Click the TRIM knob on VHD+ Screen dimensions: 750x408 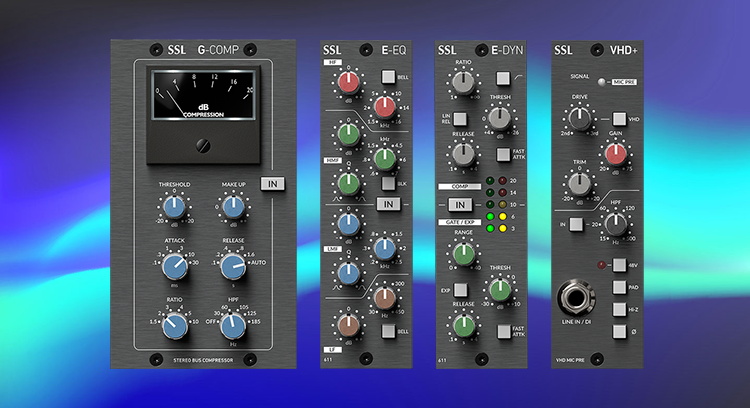coord(579,184)
